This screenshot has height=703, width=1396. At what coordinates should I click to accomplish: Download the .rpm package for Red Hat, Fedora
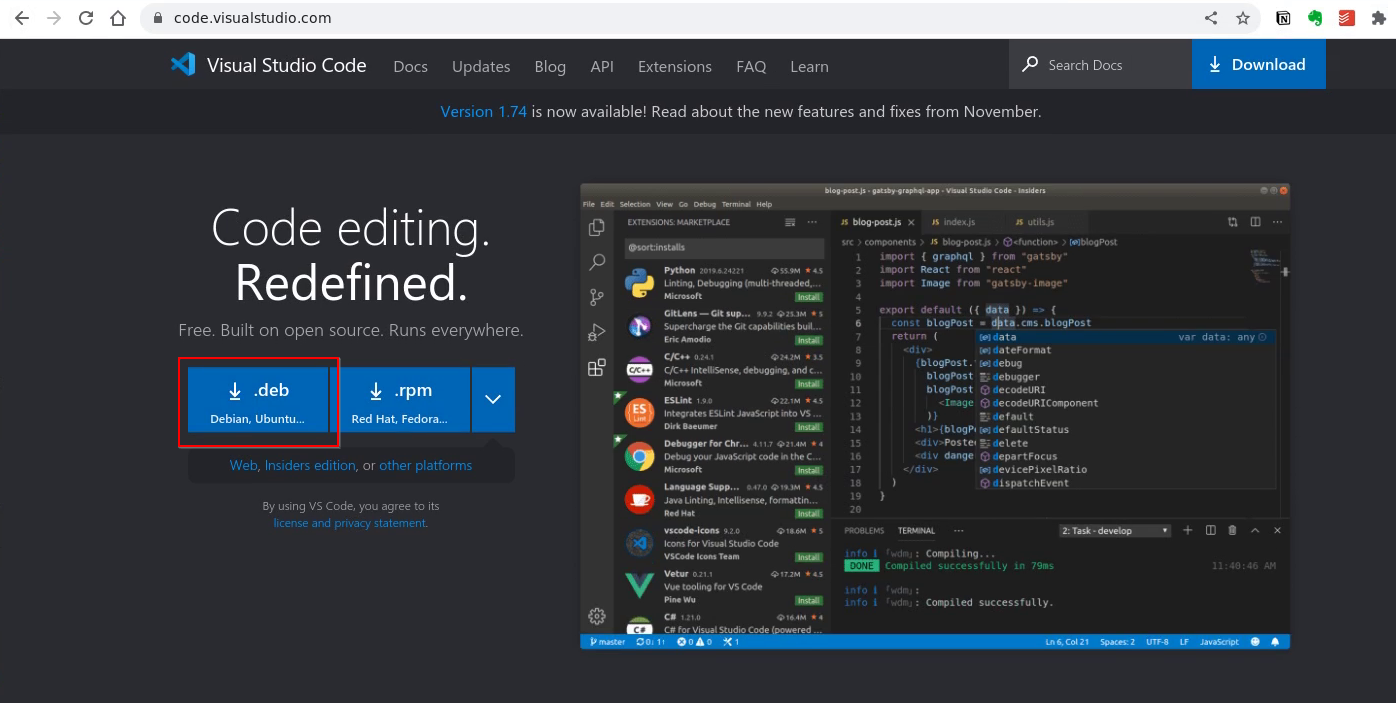point(399,400)
